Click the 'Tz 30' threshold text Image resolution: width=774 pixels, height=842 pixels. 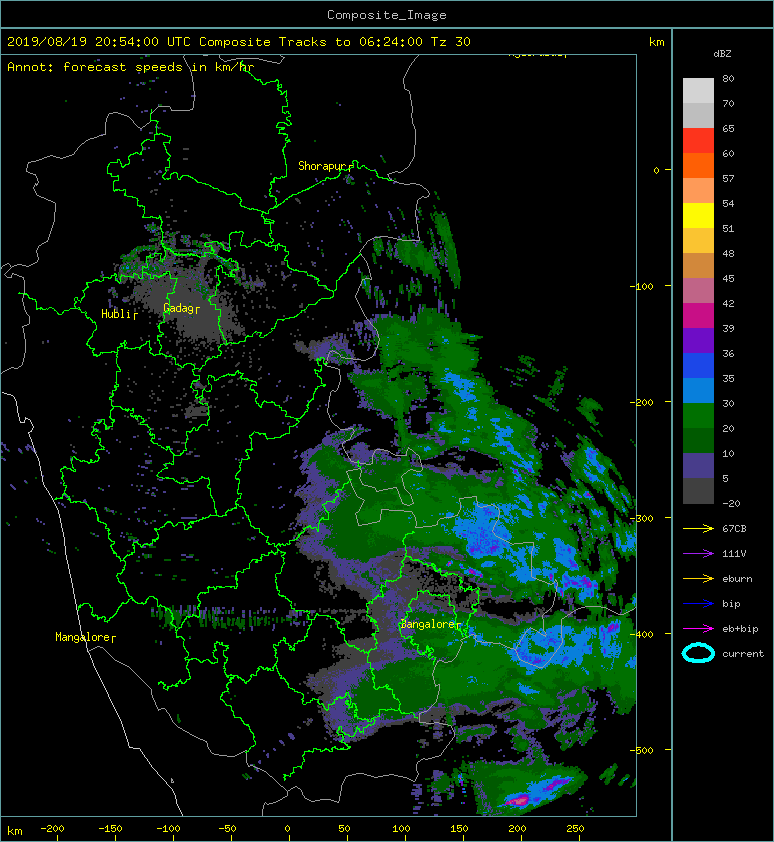point(451,42)
